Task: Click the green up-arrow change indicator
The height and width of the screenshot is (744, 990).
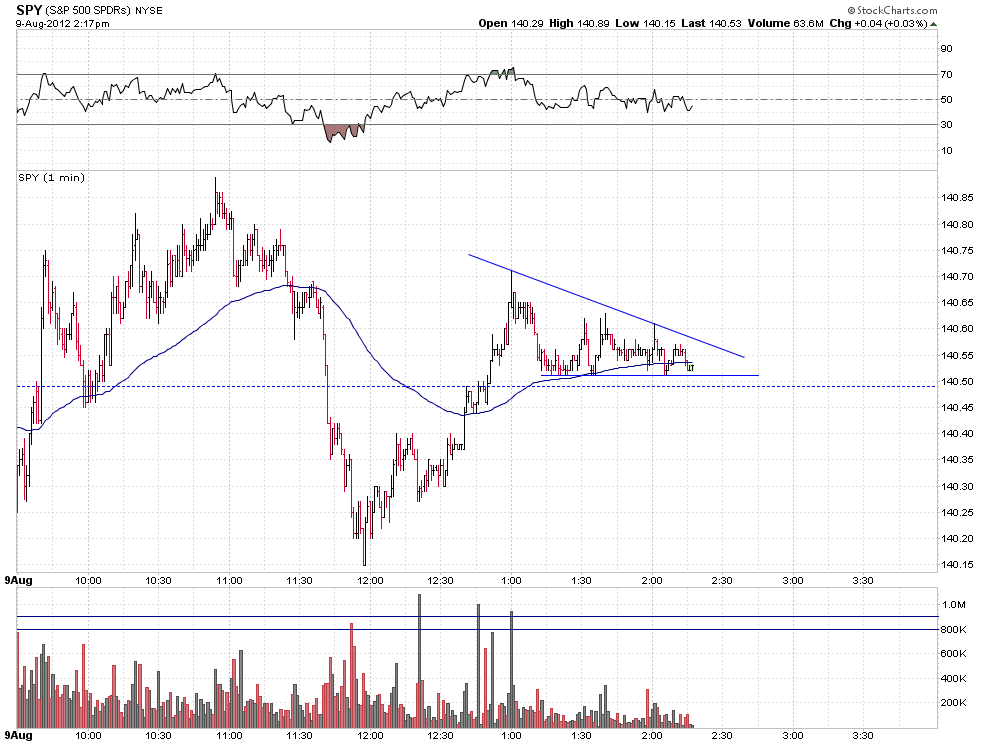Action: [933, 24]
